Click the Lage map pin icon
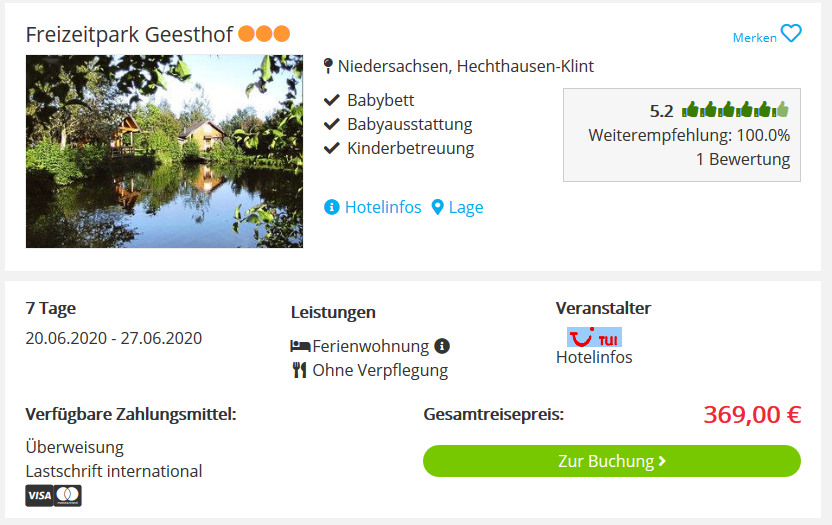Screen dimensions: 832x525 coord(437,207)
